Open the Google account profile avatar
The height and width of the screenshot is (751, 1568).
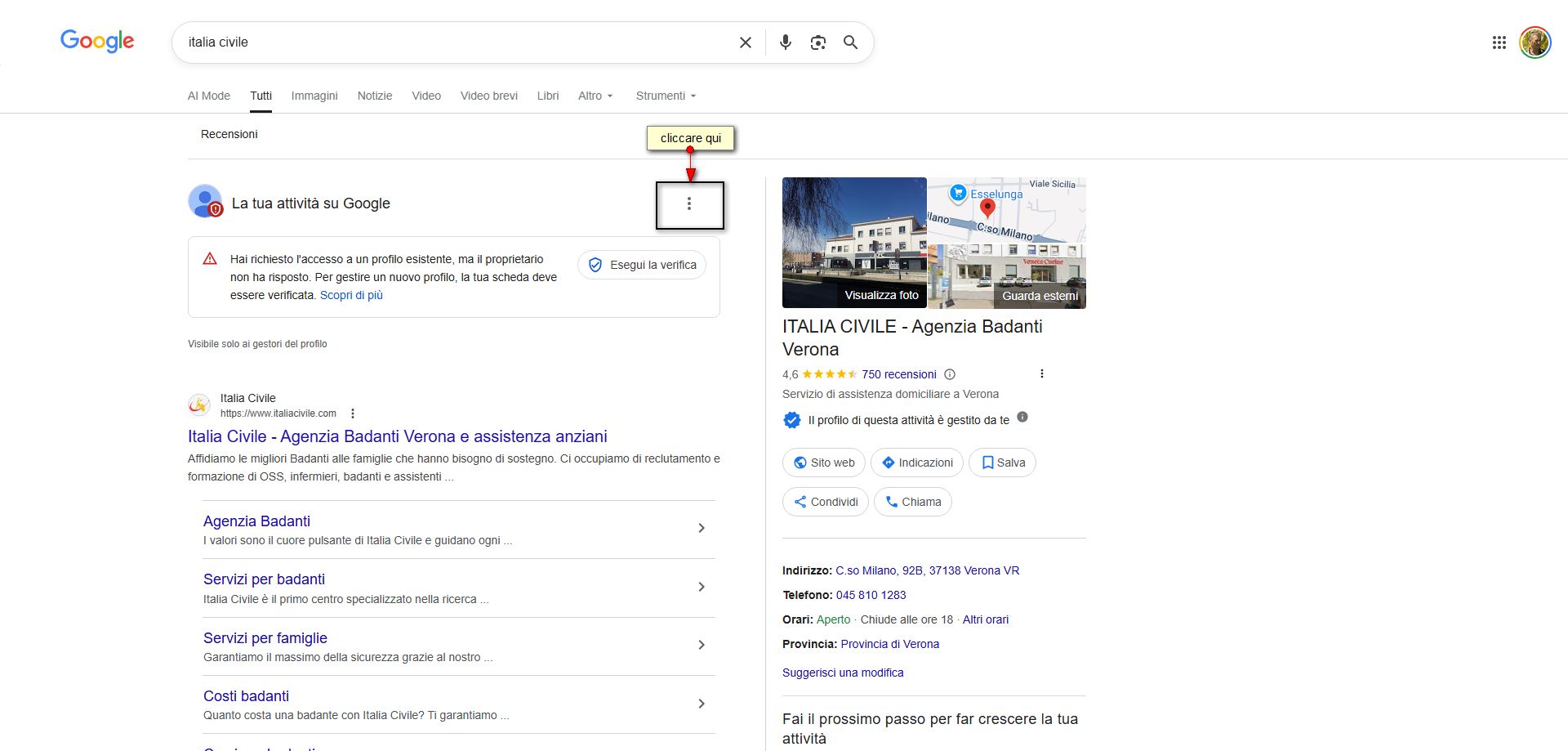(x=1535, y=42)
